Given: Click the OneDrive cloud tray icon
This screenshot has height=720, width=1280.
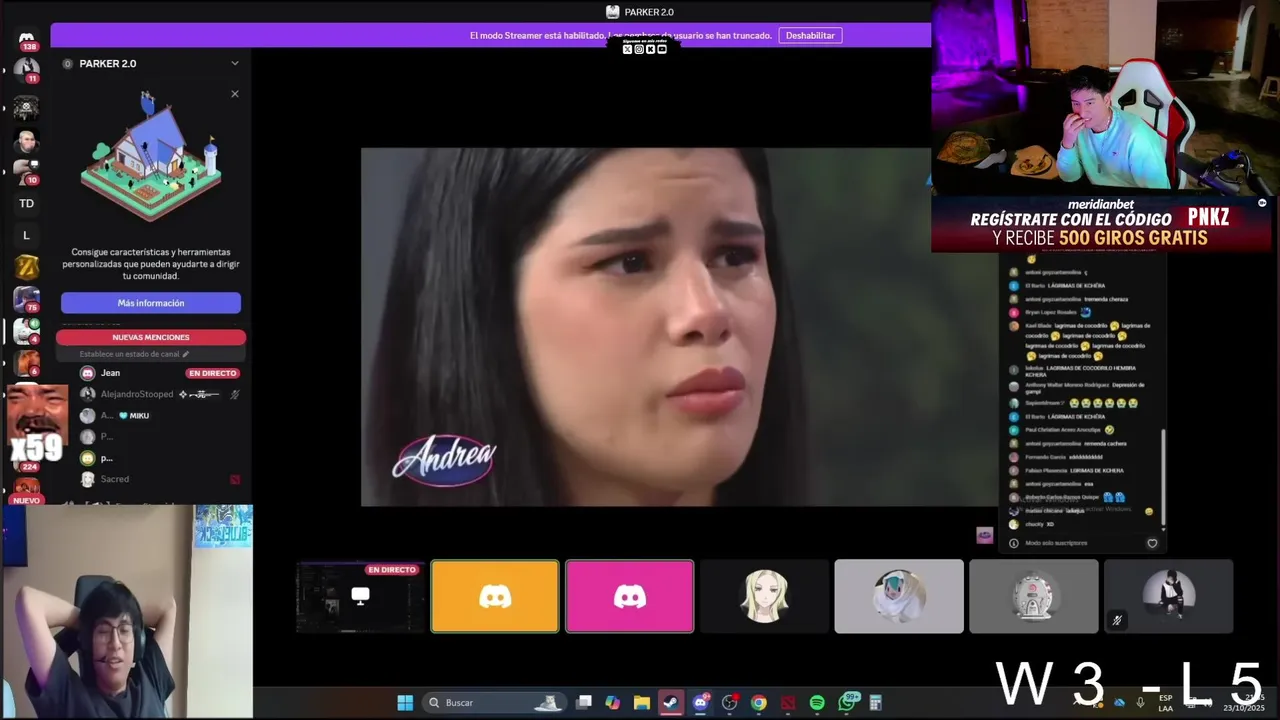Looking at the screenshot, I should pyautogui.click(x=1119, y=702).
